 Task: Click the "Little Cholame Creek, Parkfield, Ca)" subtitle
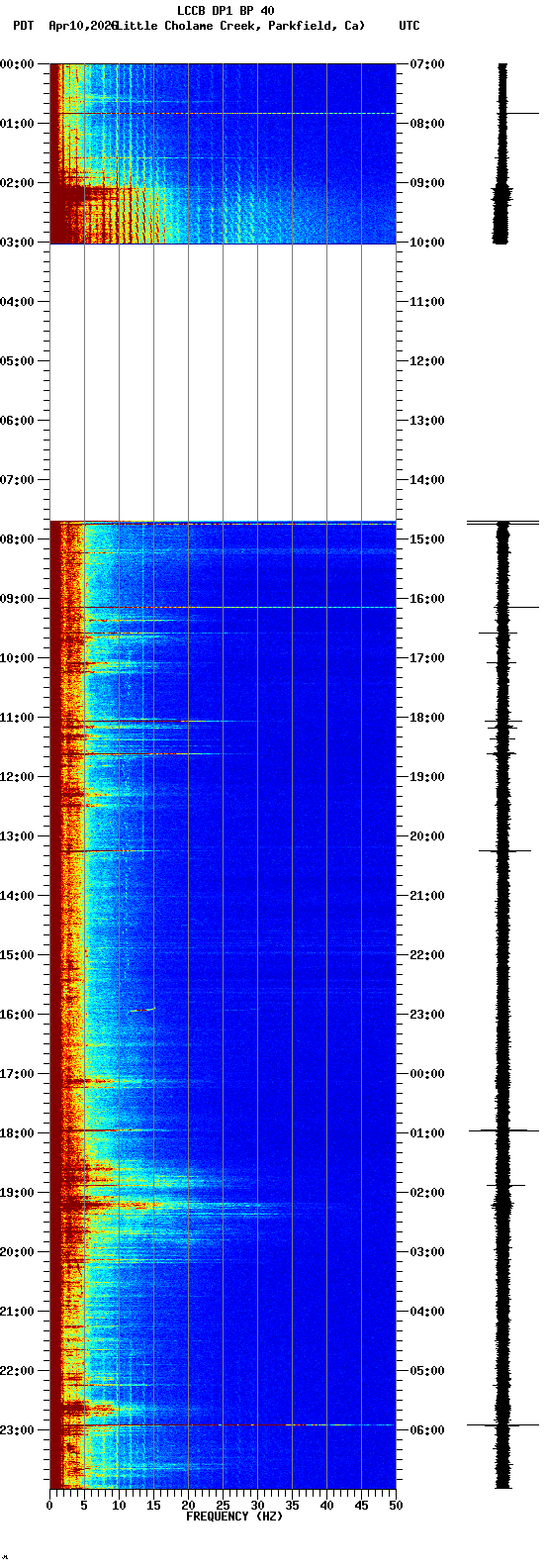tap(239, 26)
